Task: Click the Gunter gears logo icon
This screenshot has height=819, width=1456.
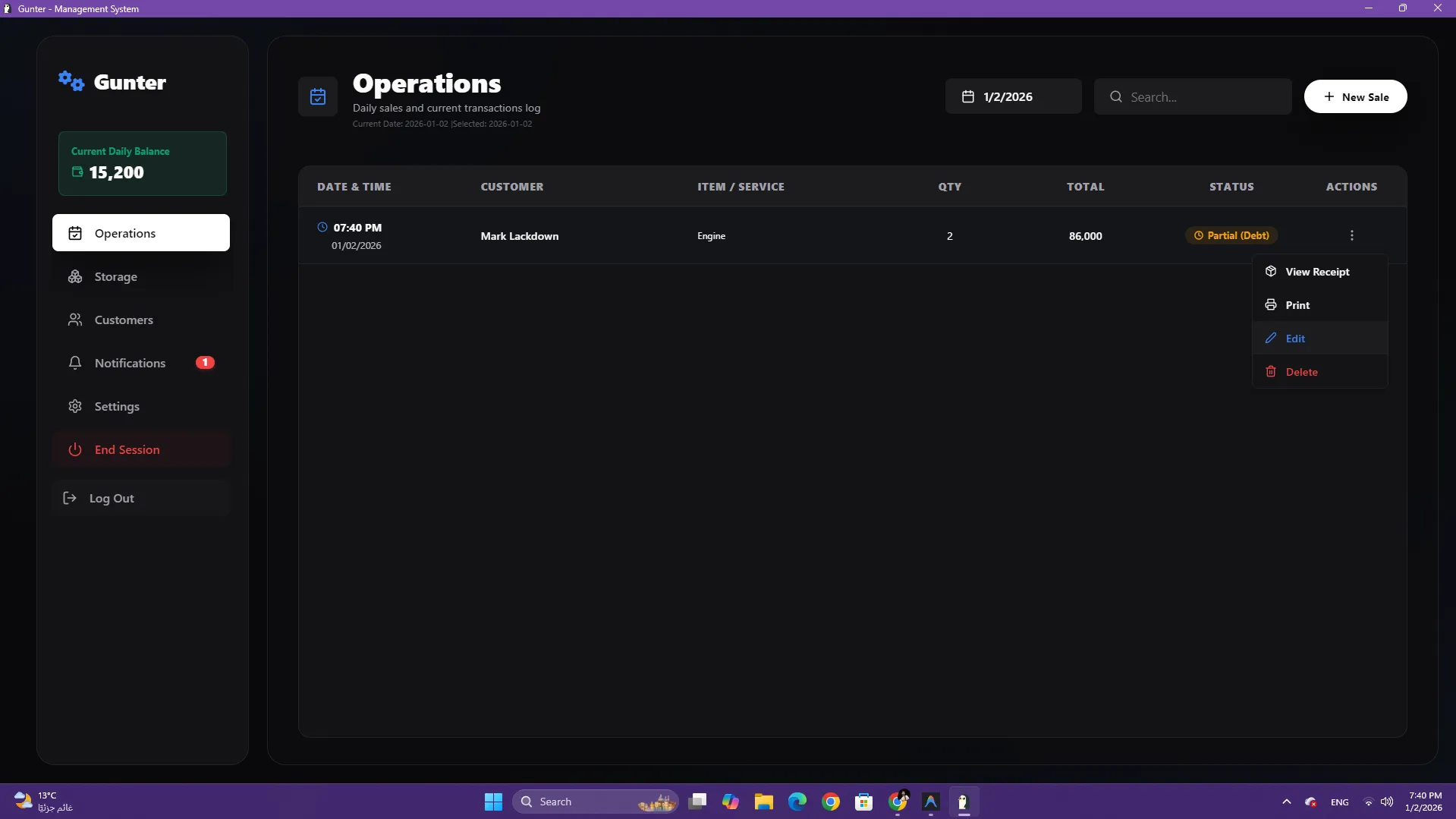Action: coord(71,81)
